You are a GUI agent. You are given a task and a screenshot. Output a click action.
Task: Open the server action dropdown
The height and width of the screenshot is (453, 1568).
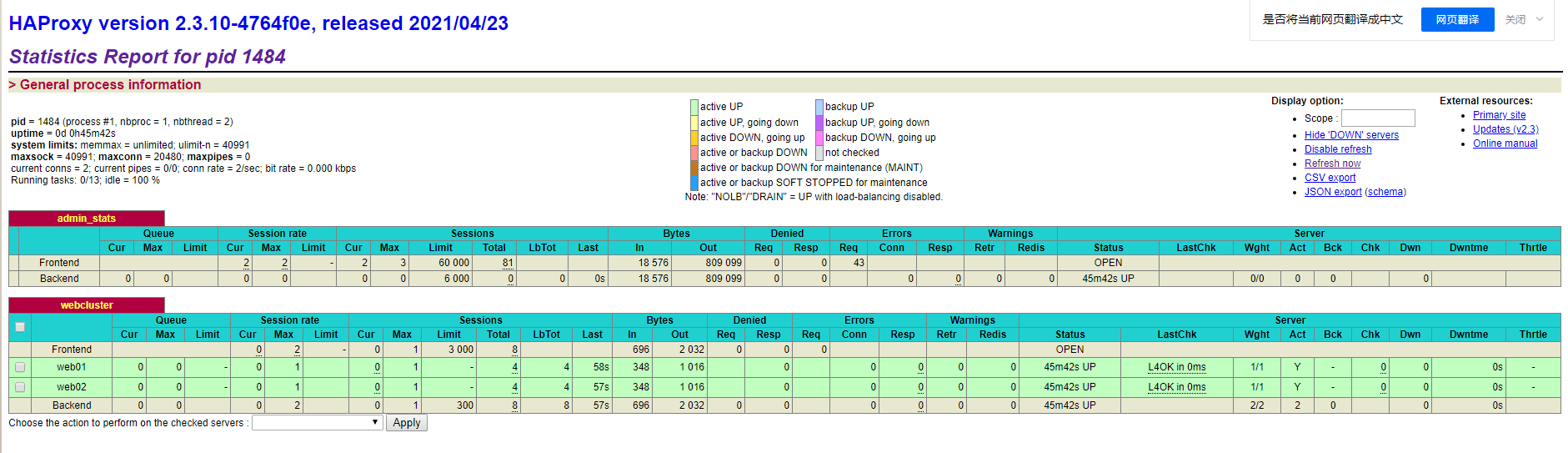318,423
